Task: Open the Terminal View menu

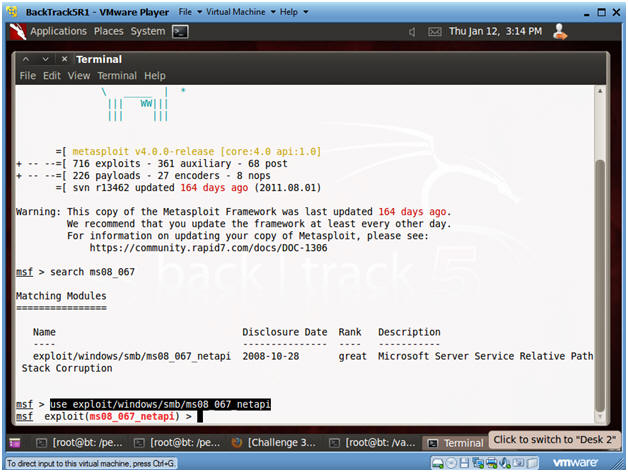Action: coord(79,76)
